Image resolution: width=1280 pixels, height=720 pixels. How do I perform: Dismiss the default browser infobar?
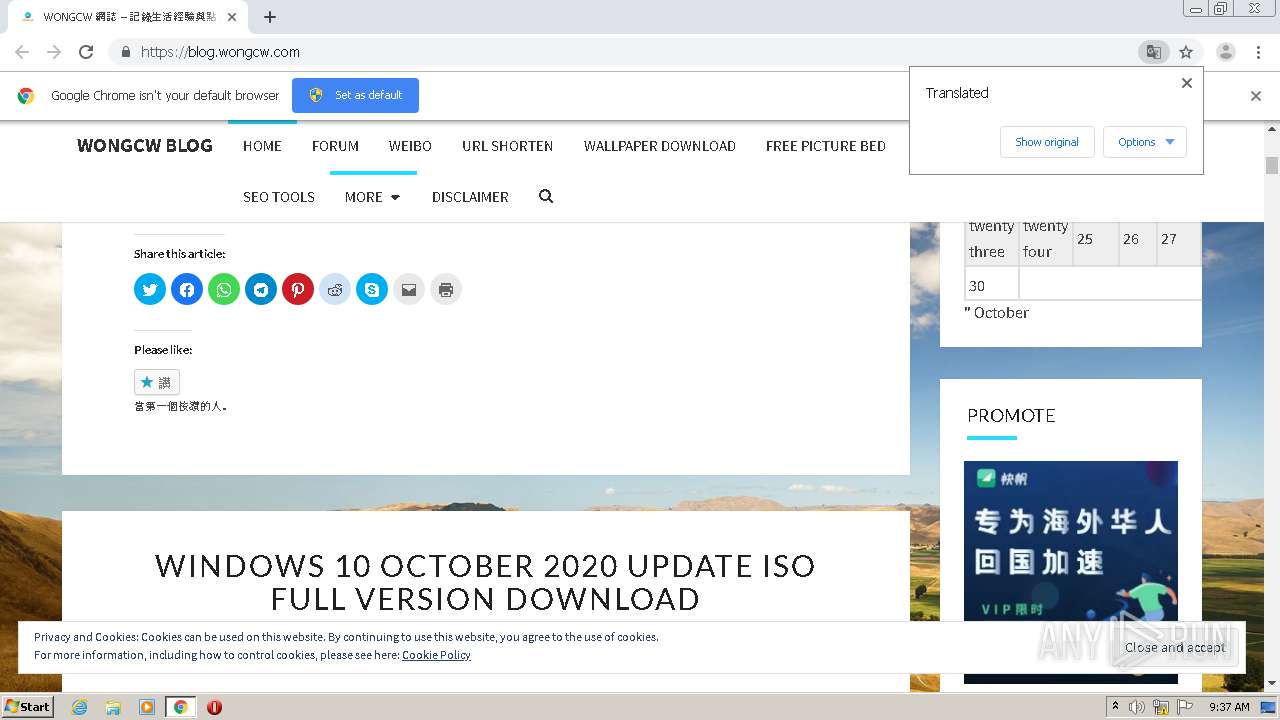(x=1256, y=96)
